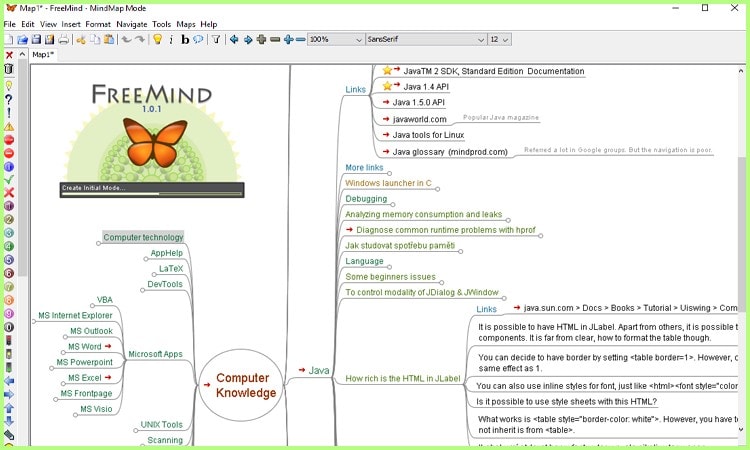
Task: Click the scissors cut icon
Action: 81,39
